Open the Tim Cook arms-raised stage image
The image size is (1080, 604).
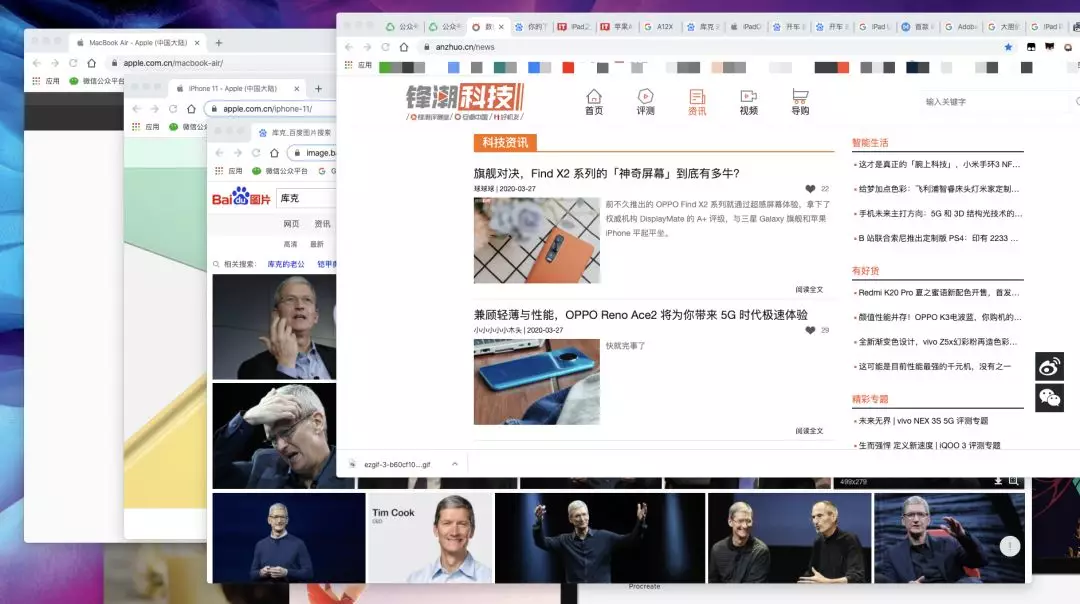[600, 538]
